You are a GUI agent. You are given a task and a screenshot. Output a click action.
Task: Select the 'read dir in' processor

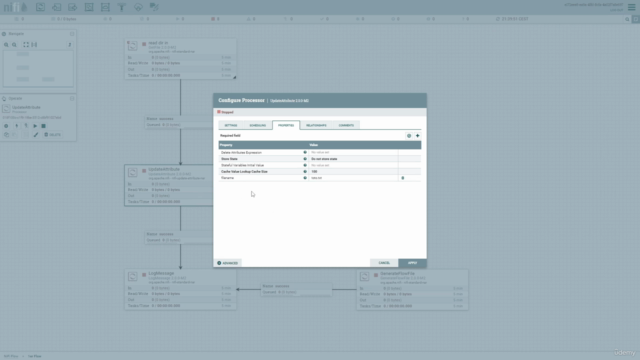(x=180, y=59)
